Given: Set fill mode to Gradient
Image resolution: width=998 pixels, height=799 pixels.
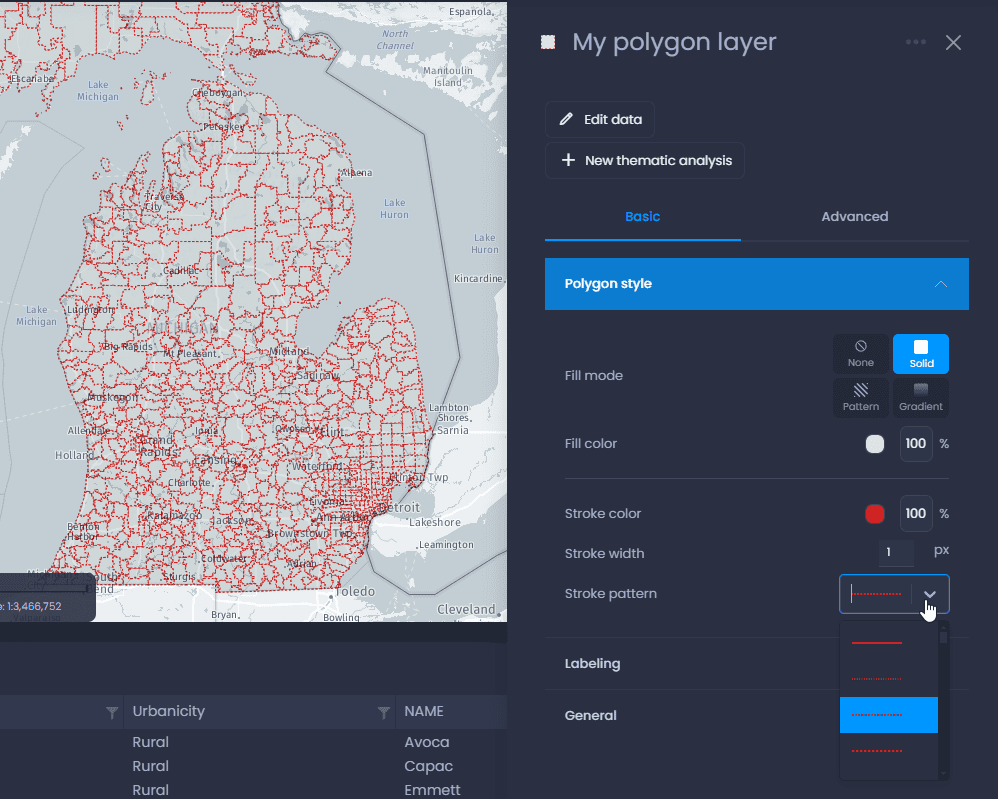Looking at the screenshot, I should [921, 398].
